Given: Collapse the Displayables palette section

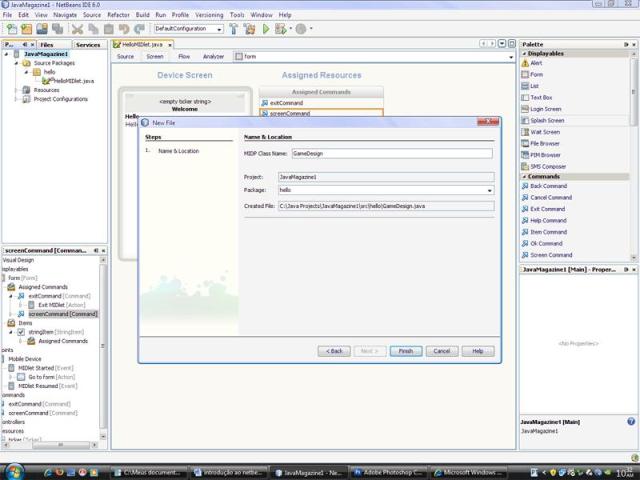Looking at the screenshot, I should tap(525, 53).
